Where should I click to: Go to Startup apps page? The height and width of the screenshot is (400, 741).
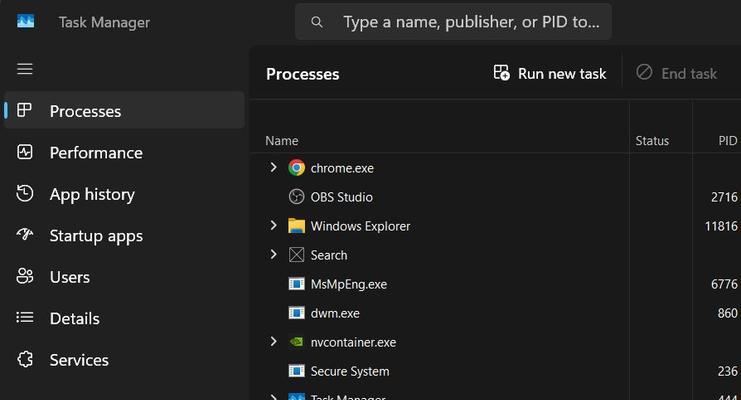124,235
